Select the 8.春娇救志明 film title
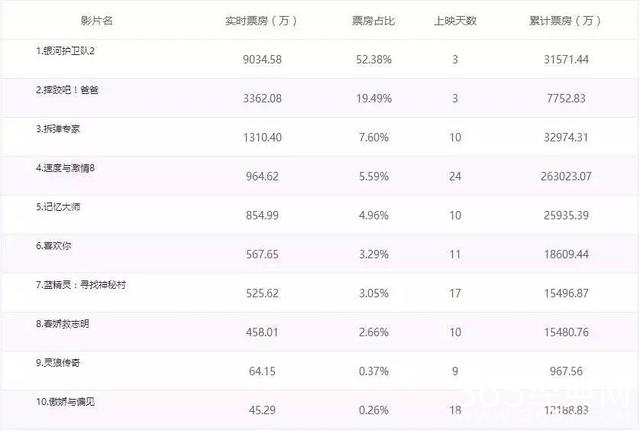 coord(68,324)
